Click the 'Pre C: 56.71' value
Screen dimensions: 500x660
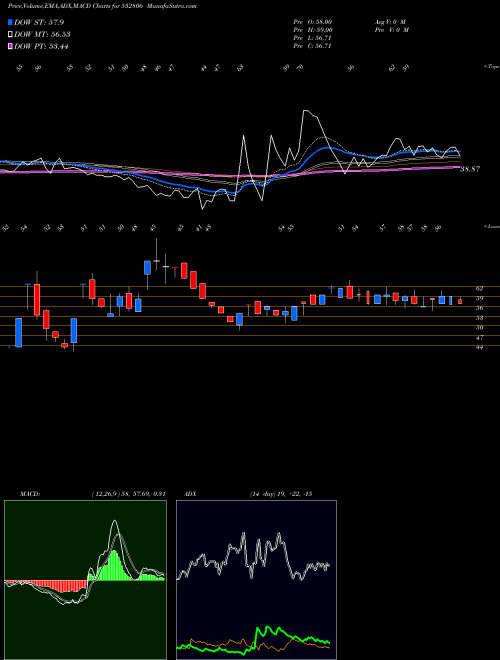pyautogui.click(x=313, y=46)
